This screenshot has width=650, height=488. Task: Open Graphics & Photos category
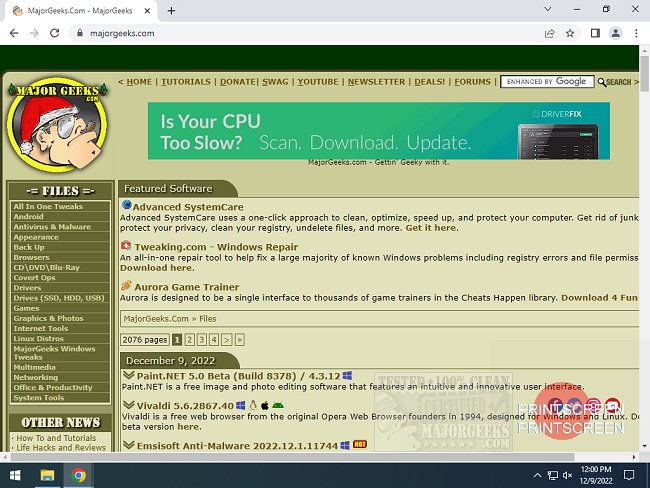point(61,318)
